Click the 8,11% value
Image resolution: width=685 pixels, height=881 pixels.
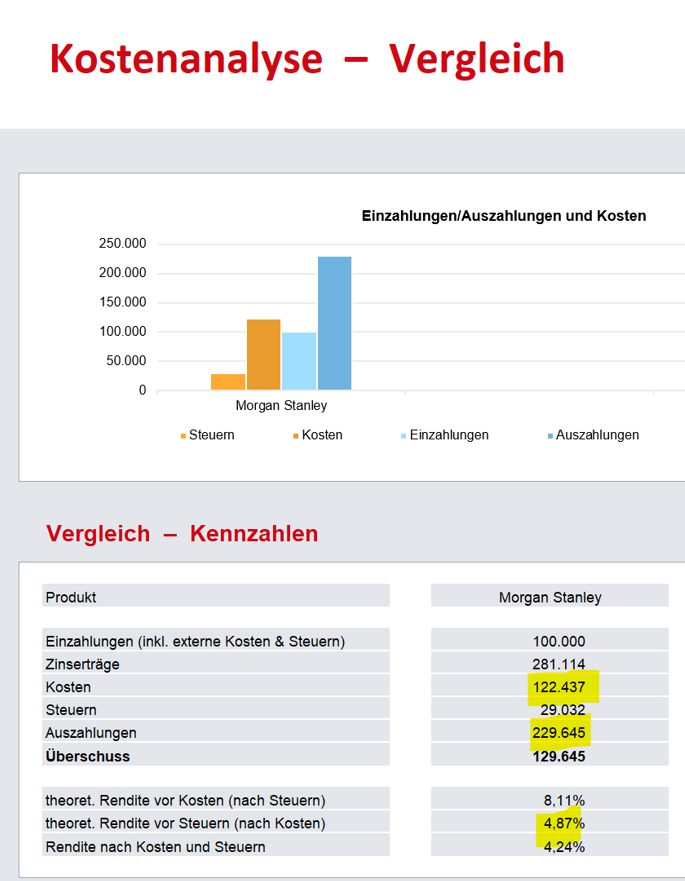point(564,800)
